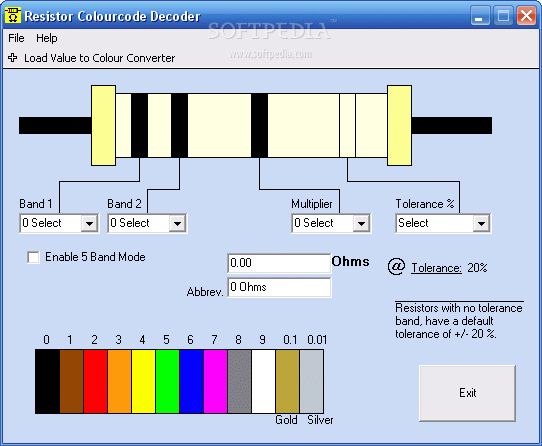Click the Exit button
Image resolution: width=542 pixels, height=446 pixels.
(467, 393)
